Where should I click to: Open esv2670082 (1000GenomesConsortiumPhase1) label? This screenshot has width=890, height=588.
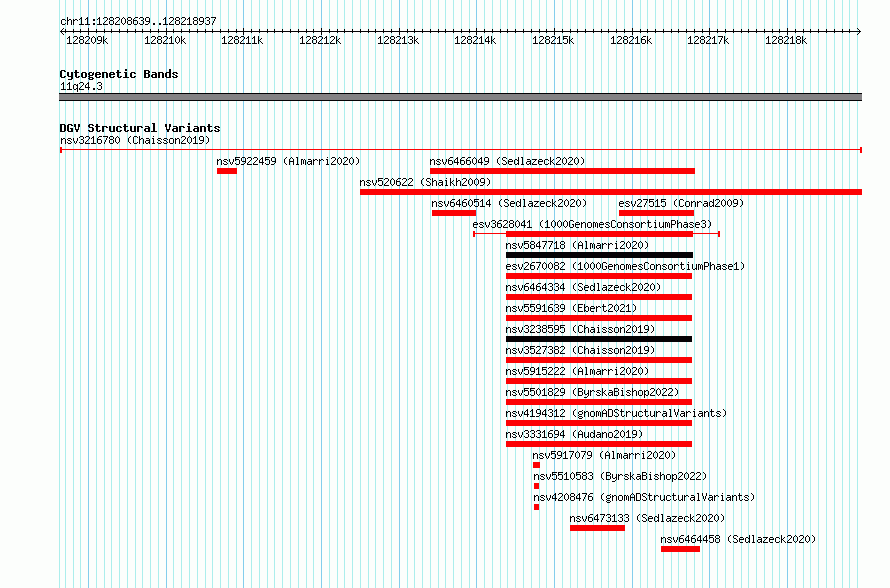click(x=625, y=266)
